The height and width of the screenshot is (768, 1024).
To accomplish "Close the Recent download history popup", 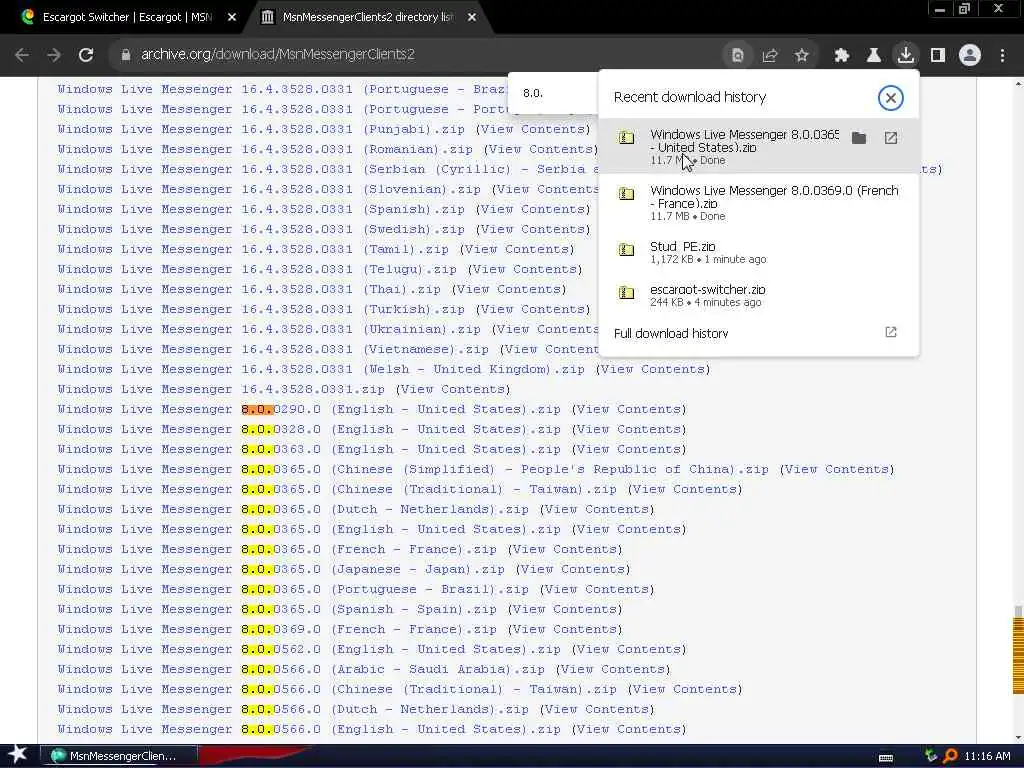I will (890, 98).
